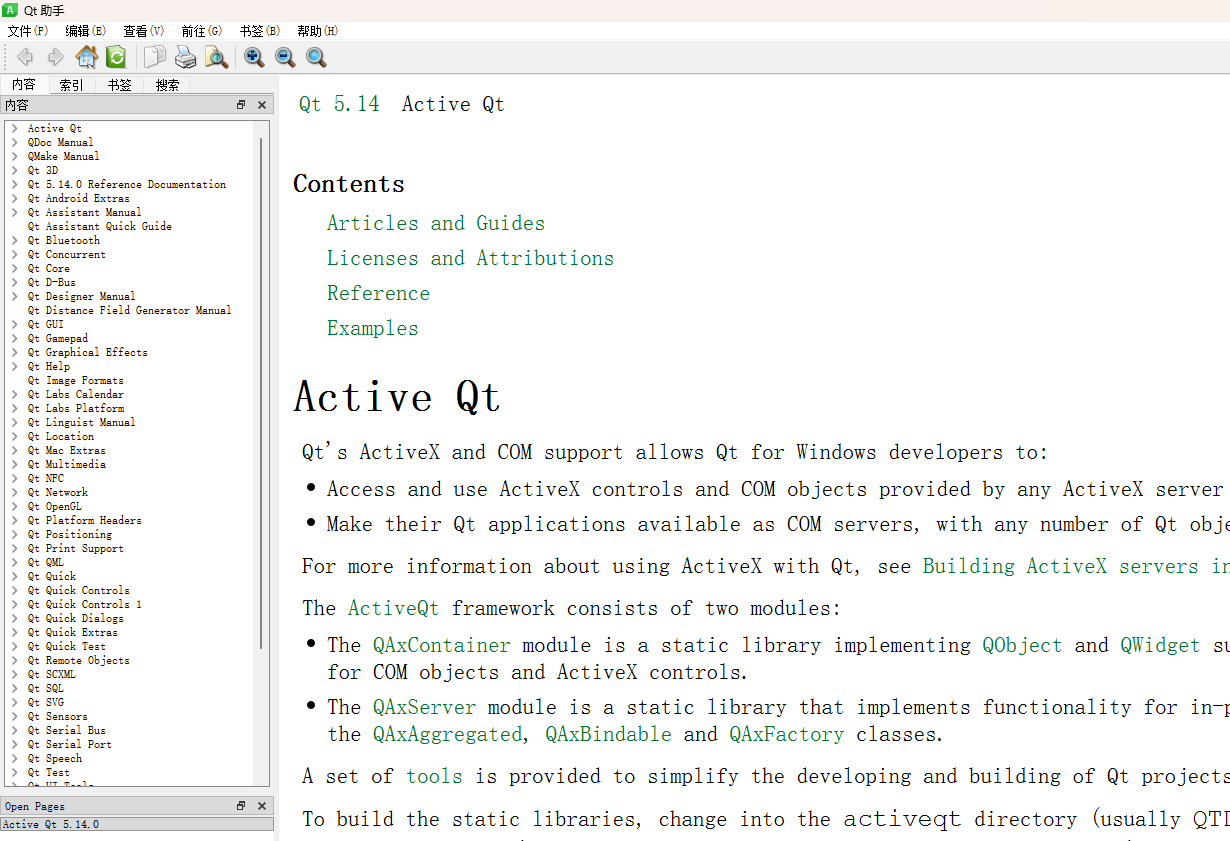Switch to the 内容 tab

[x=24, y=85]
